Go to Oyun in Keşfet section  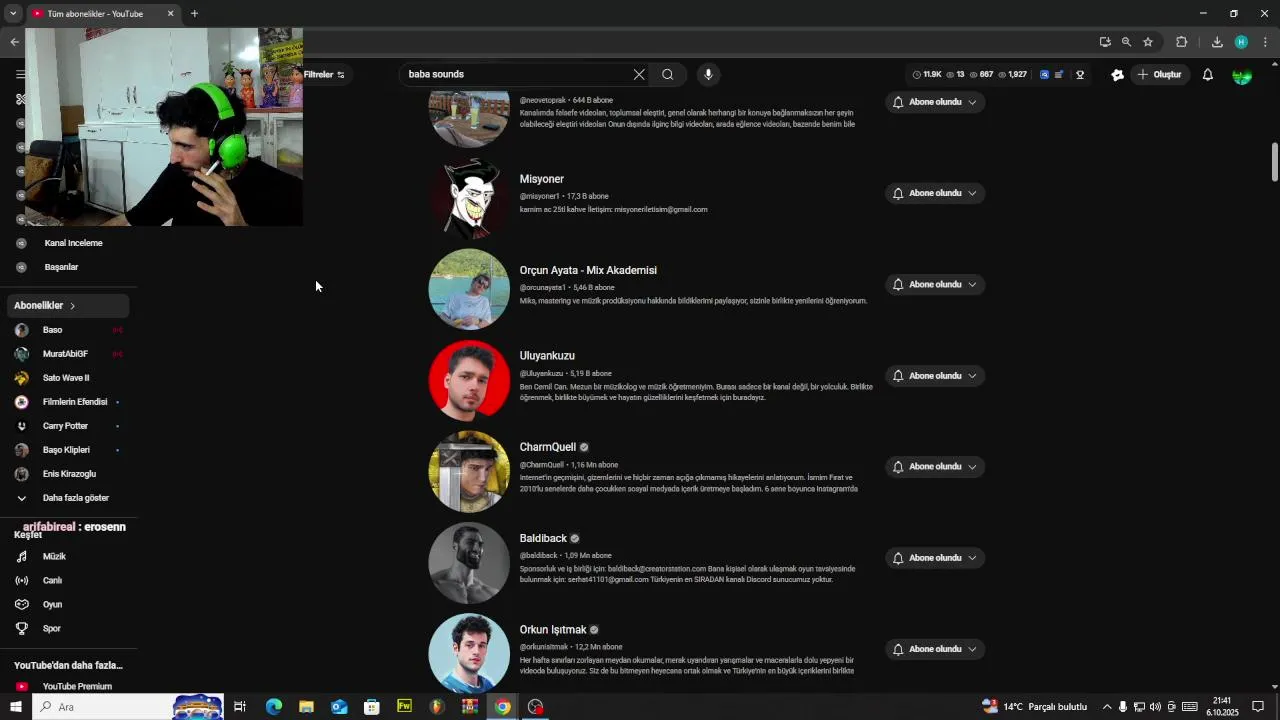tap(68, 604)
